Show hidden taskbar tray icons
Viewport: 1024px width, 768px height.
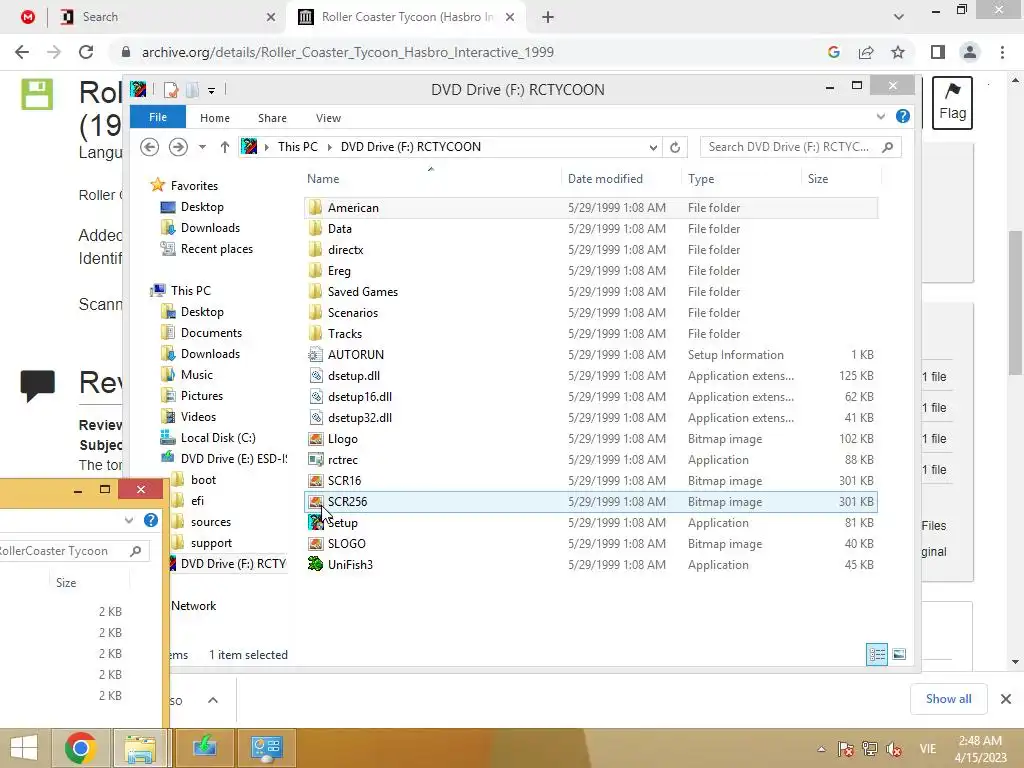click(x=822, y=748)
